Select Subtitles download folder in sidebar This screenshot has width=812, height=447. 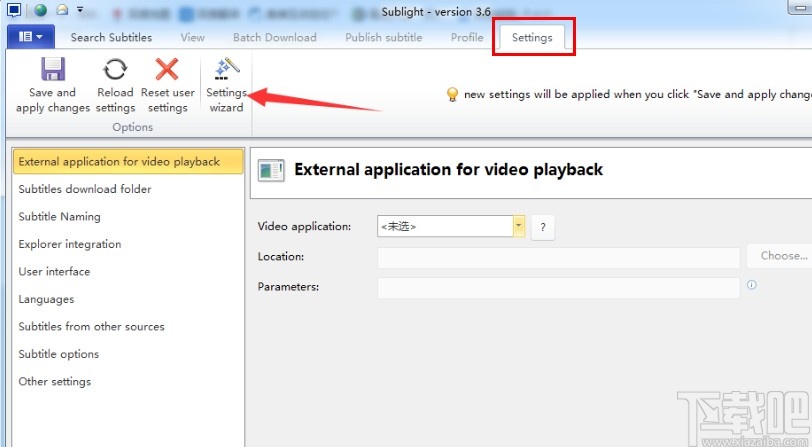(x=85, y=189)
